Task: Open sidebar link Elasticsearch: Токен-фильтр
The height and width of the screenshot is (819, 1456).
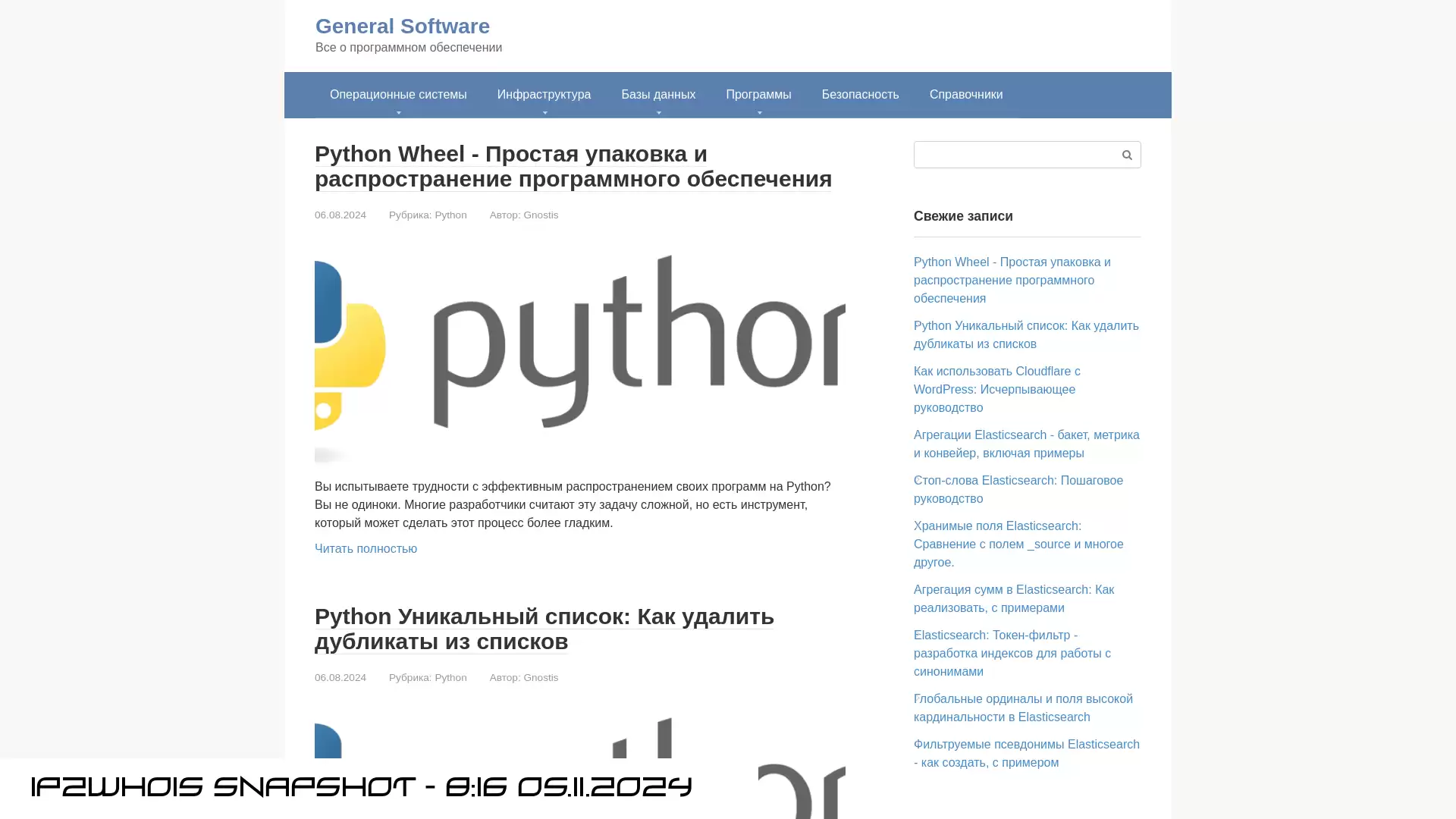Action: [x=1012, y=654]
